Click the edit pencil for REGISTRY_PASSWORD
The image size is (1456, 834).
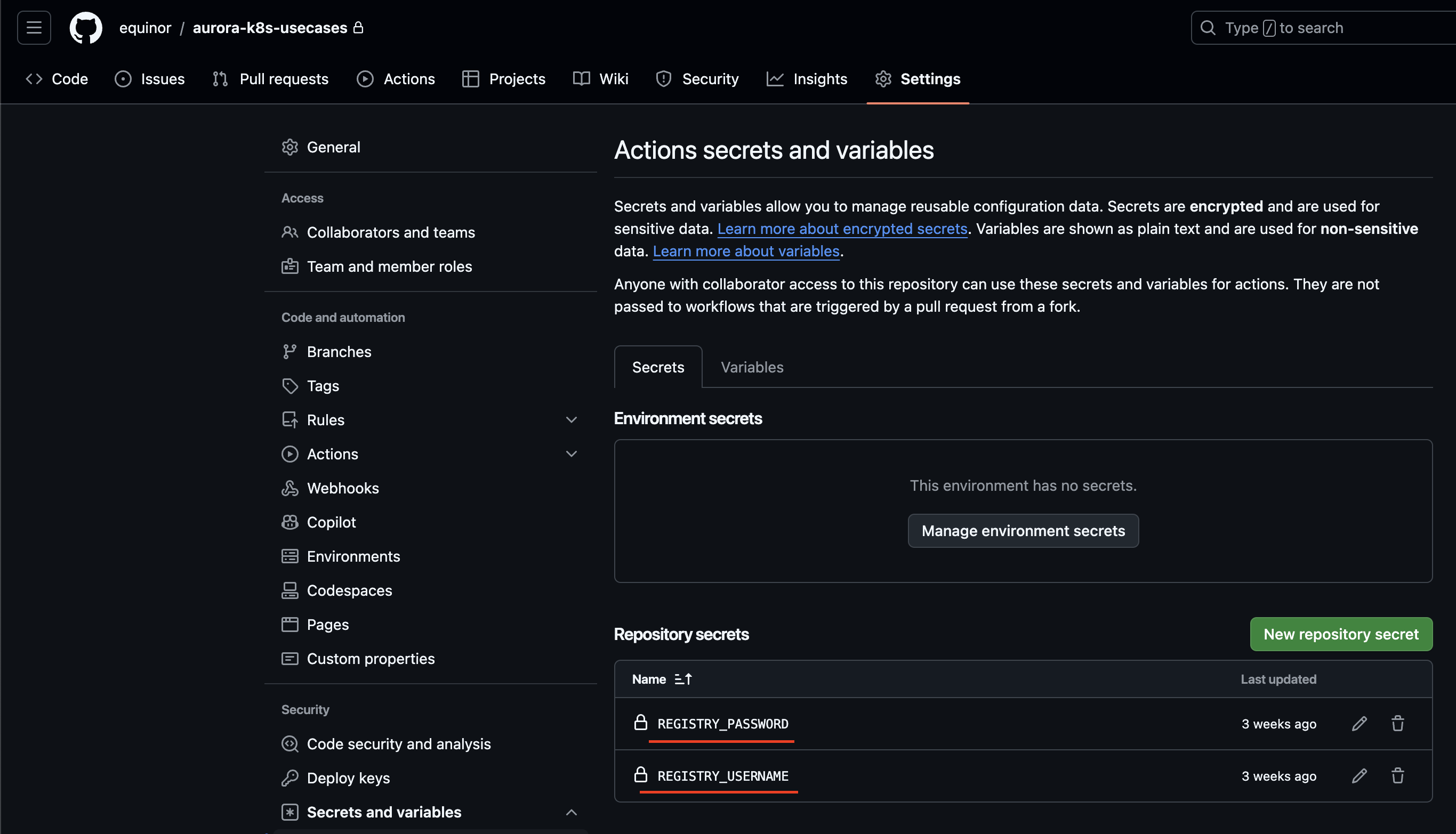pos(1359,724)
